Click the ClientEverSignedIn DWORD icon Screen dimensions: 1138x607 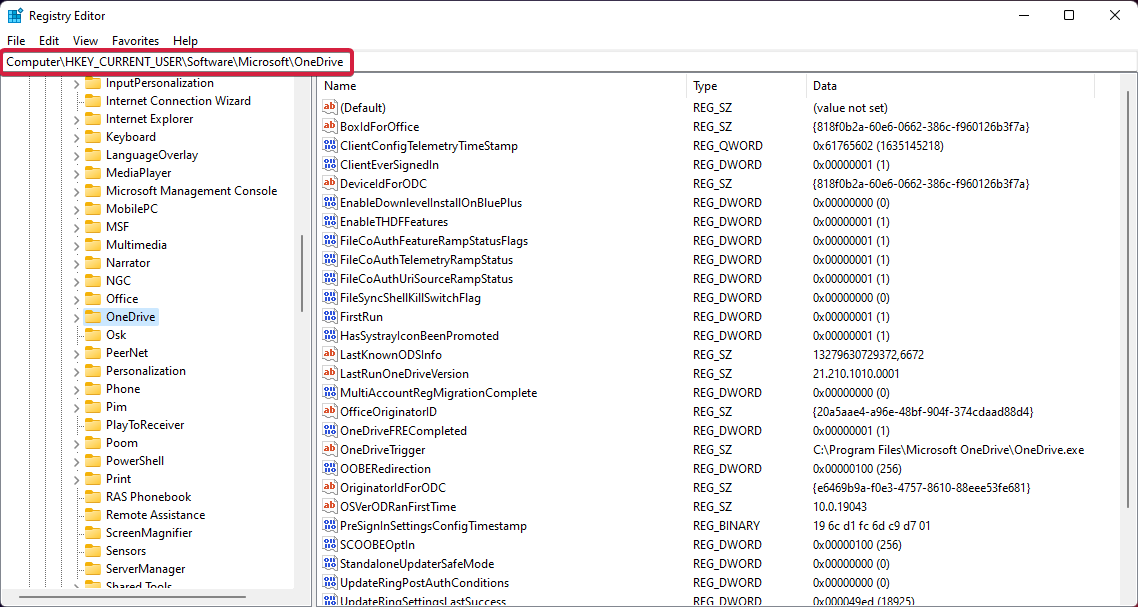tap(330, 165)
